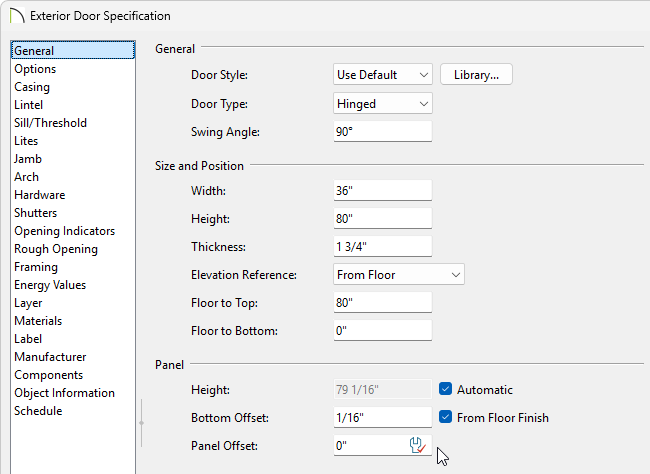The image size is (650, 474).
Task: Click the Floor to Bottom field
Action: coord(383,331)
